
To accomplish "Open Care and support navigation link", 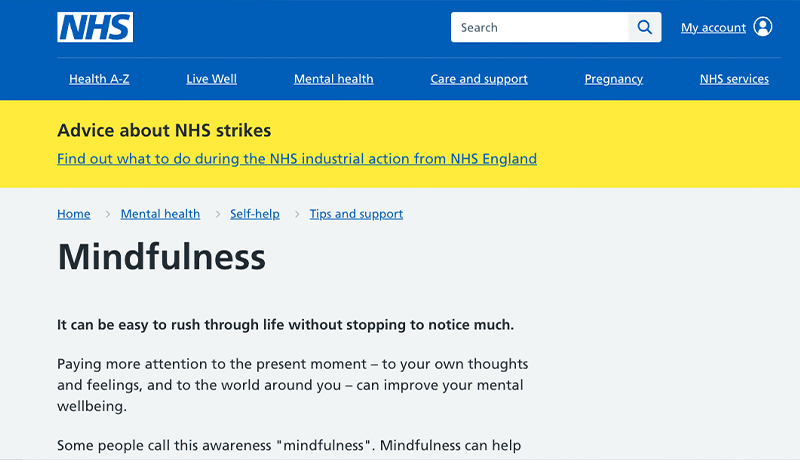I will tap(479, 79).
